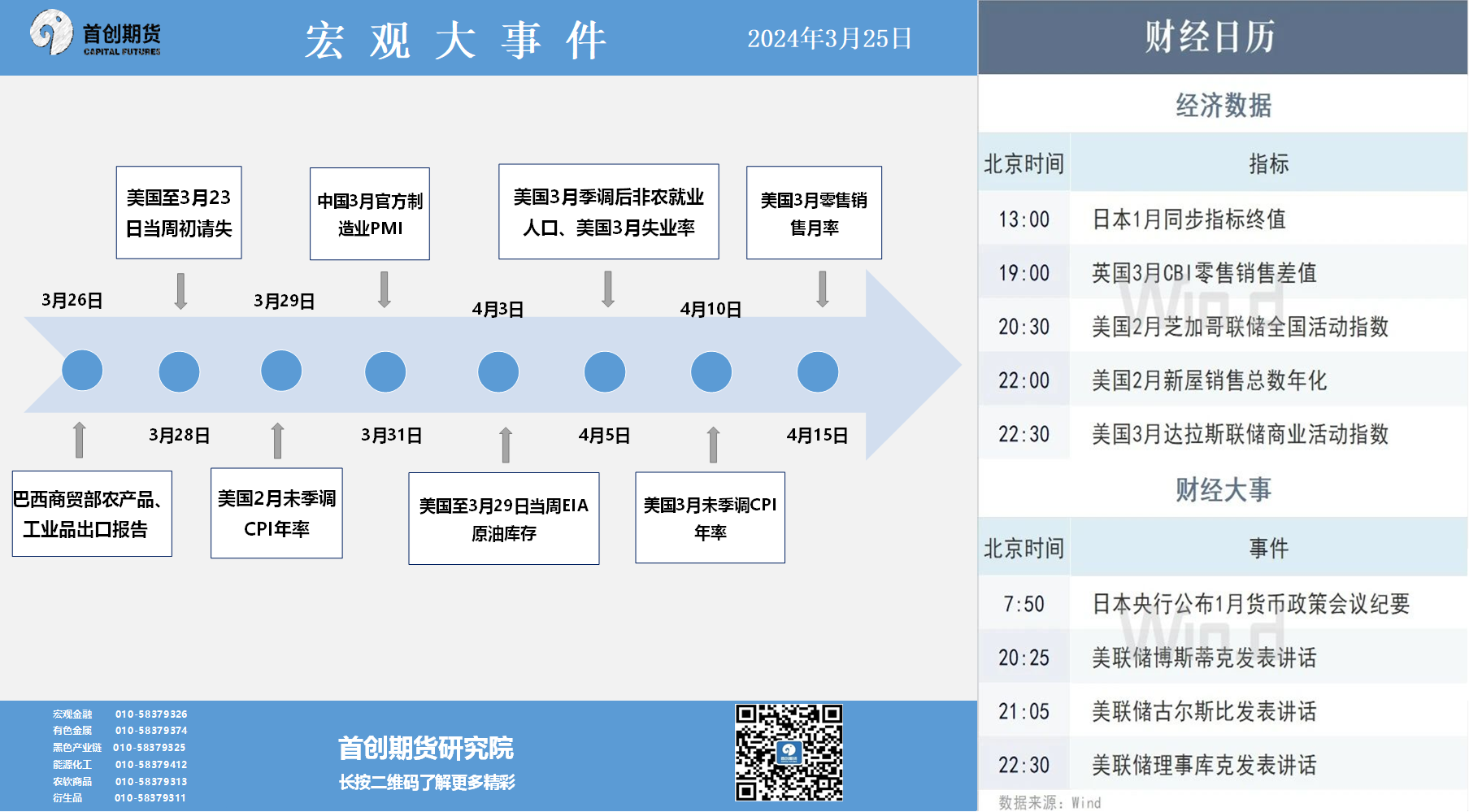
Task: Click the timeline dot above 3月31日
Action: pyautogui.click(x=385, y=371)
